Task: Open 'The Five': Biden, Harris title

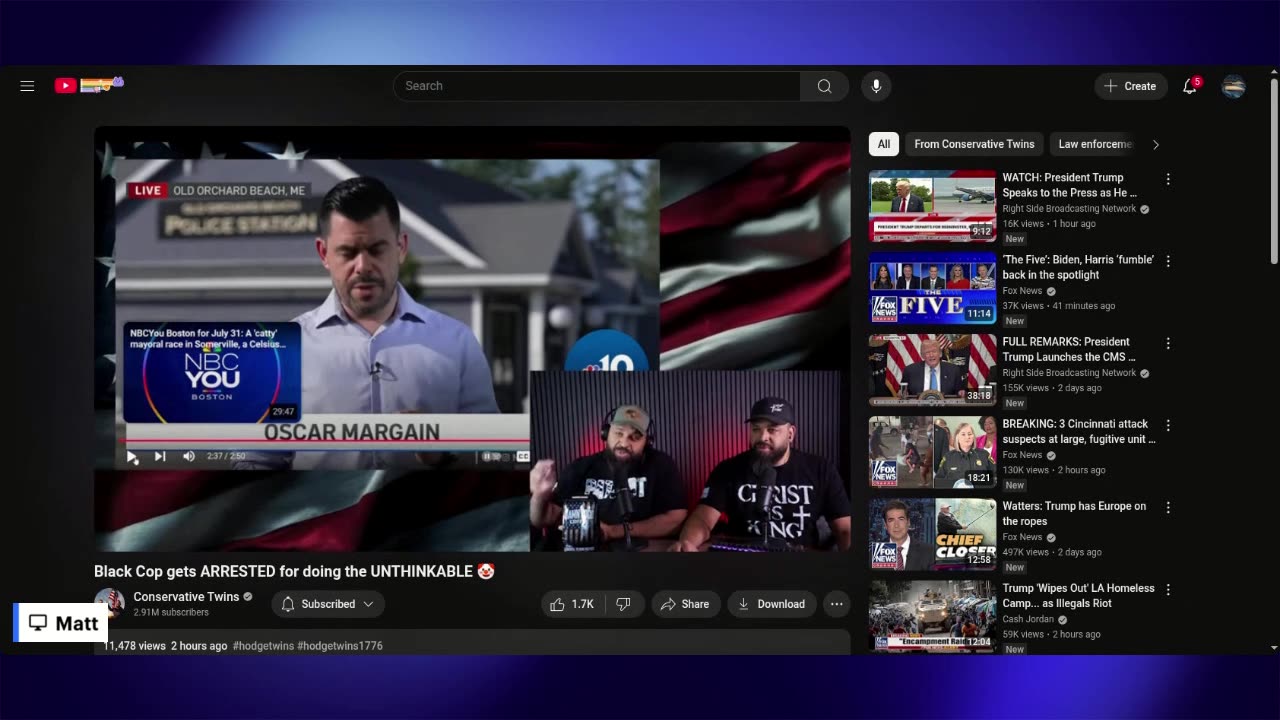Action: coord(1078,267)
